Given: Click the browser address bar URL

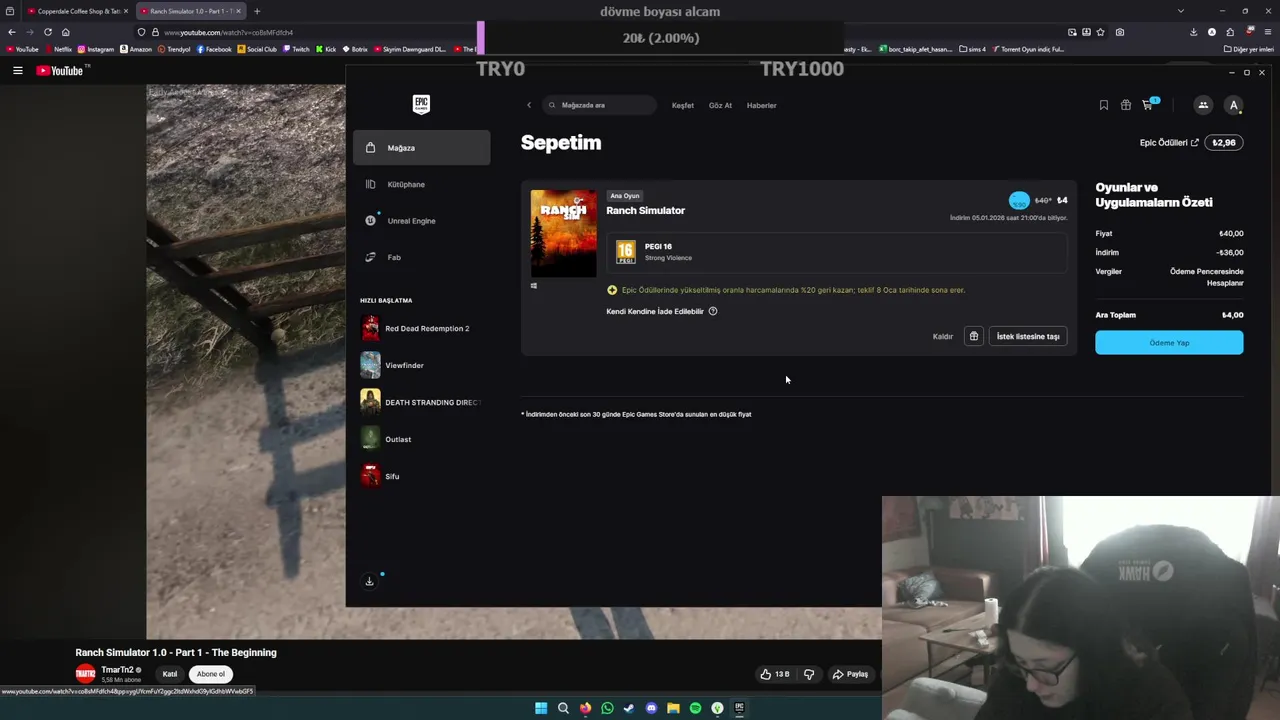Looking at the screenshot, I should coord(228,32).
